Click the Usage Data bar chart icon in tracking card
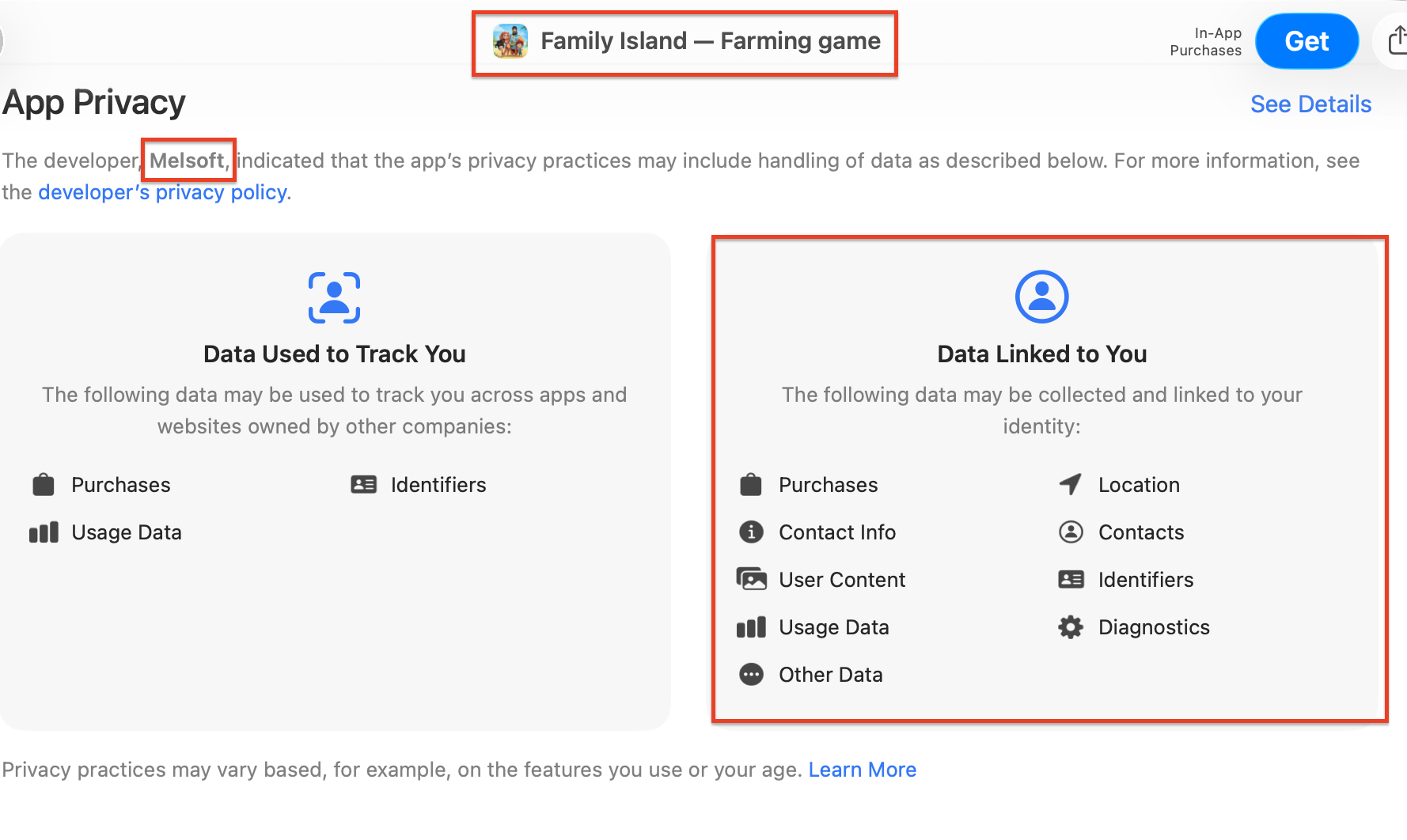1407x840 pixels. pos(44,532)
